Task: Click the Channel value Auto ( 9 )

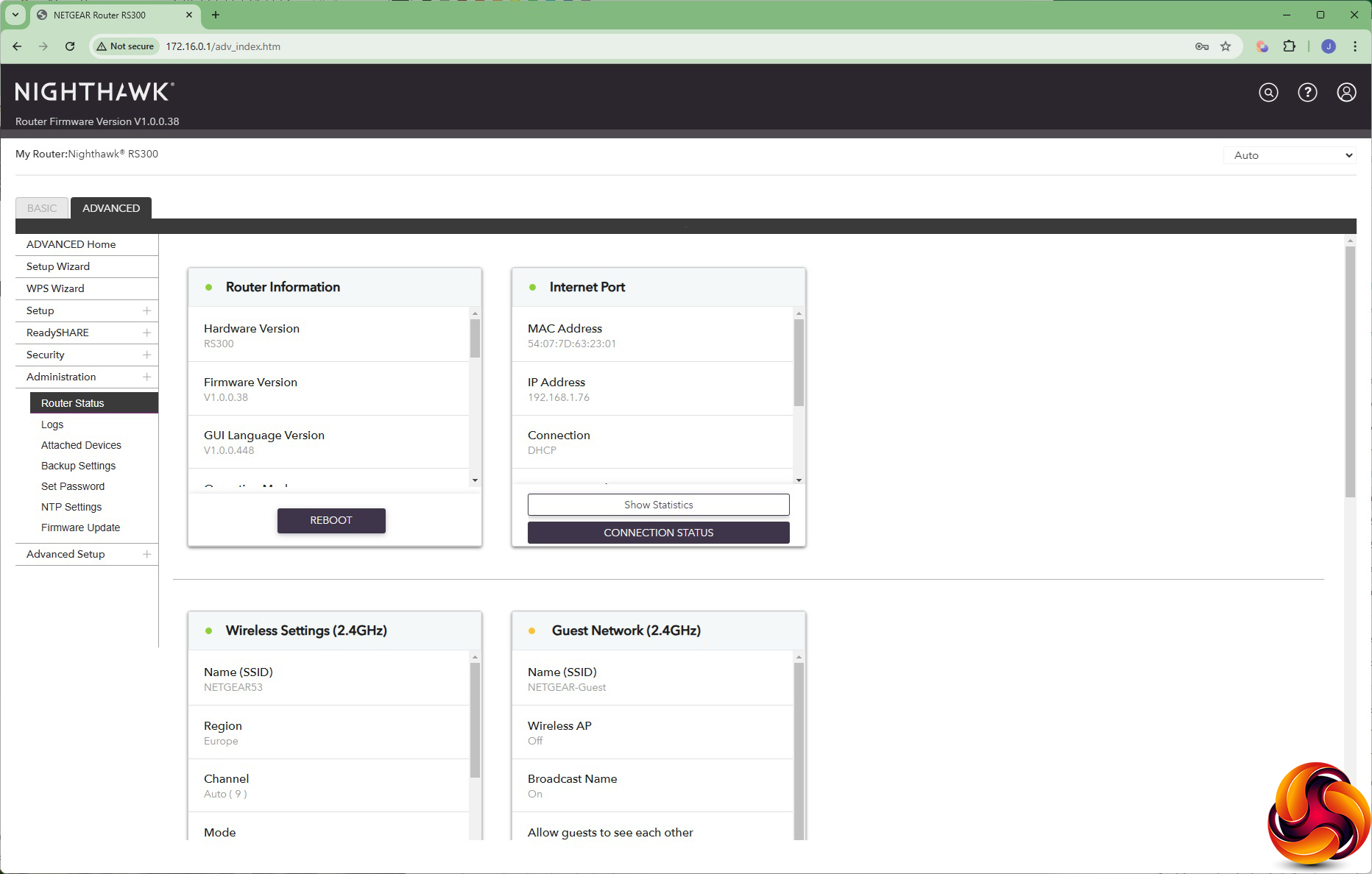Action: tap(225, 794)
